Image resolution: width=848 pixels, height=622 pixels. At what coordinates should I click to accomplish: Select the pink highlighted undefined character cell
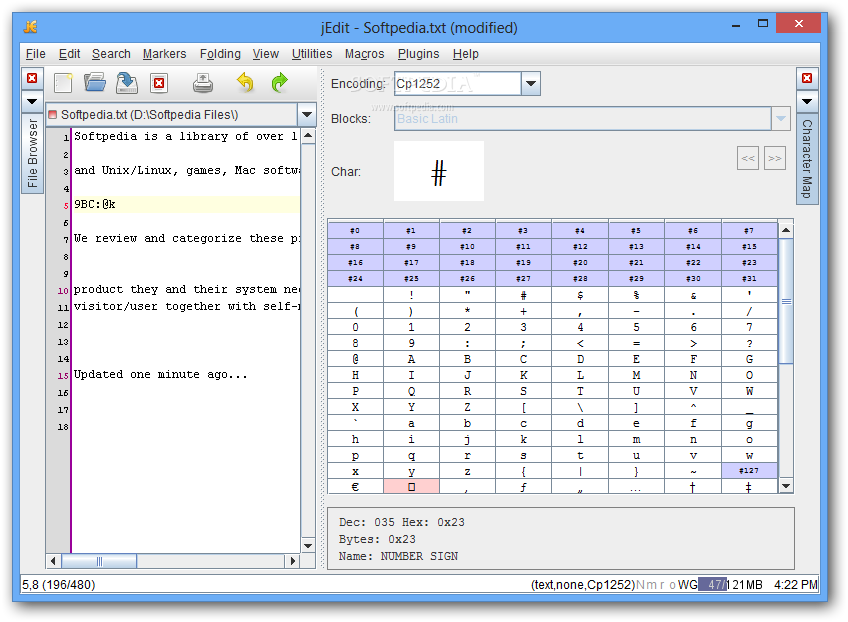tap(412, 487)
